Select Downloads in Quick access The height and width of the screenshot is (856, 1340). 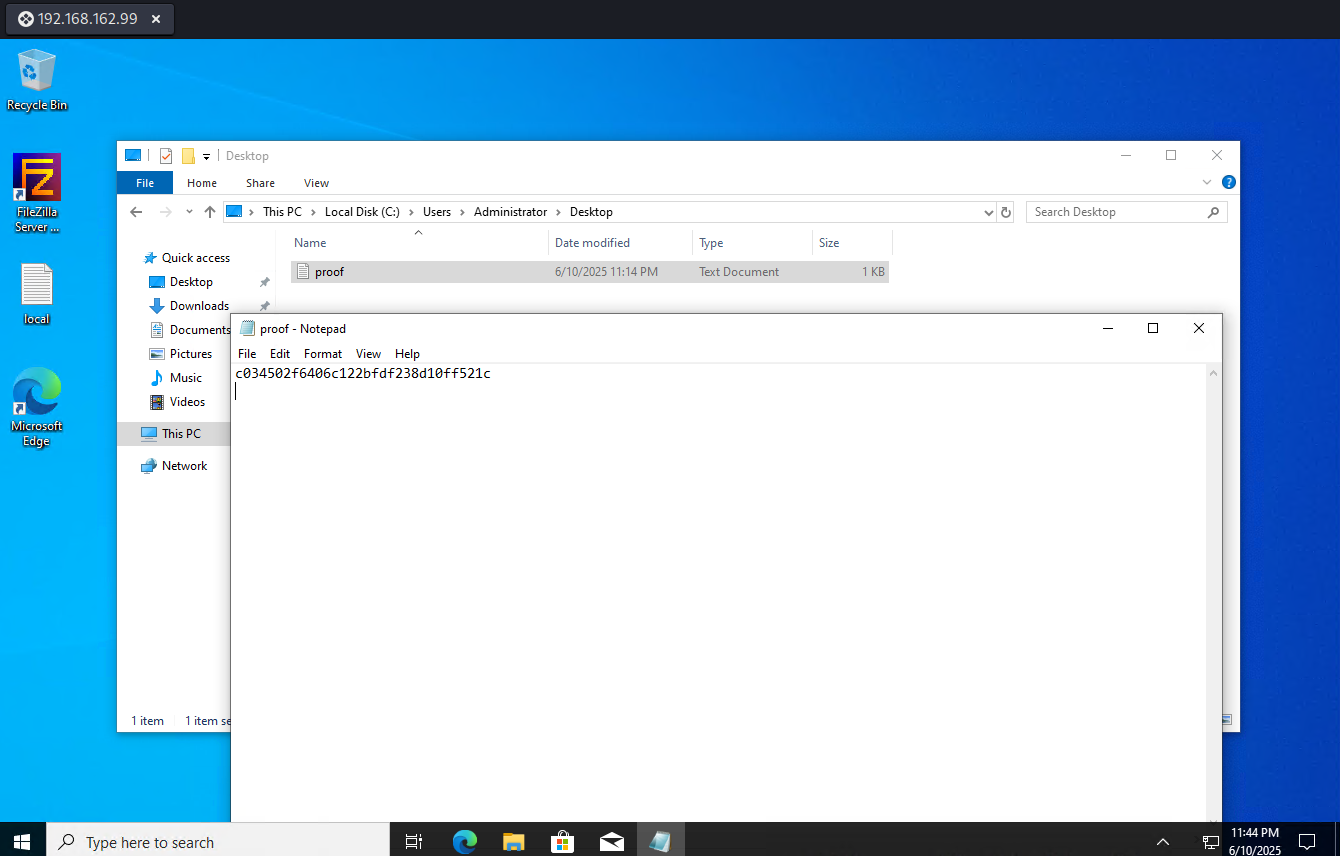199,306
